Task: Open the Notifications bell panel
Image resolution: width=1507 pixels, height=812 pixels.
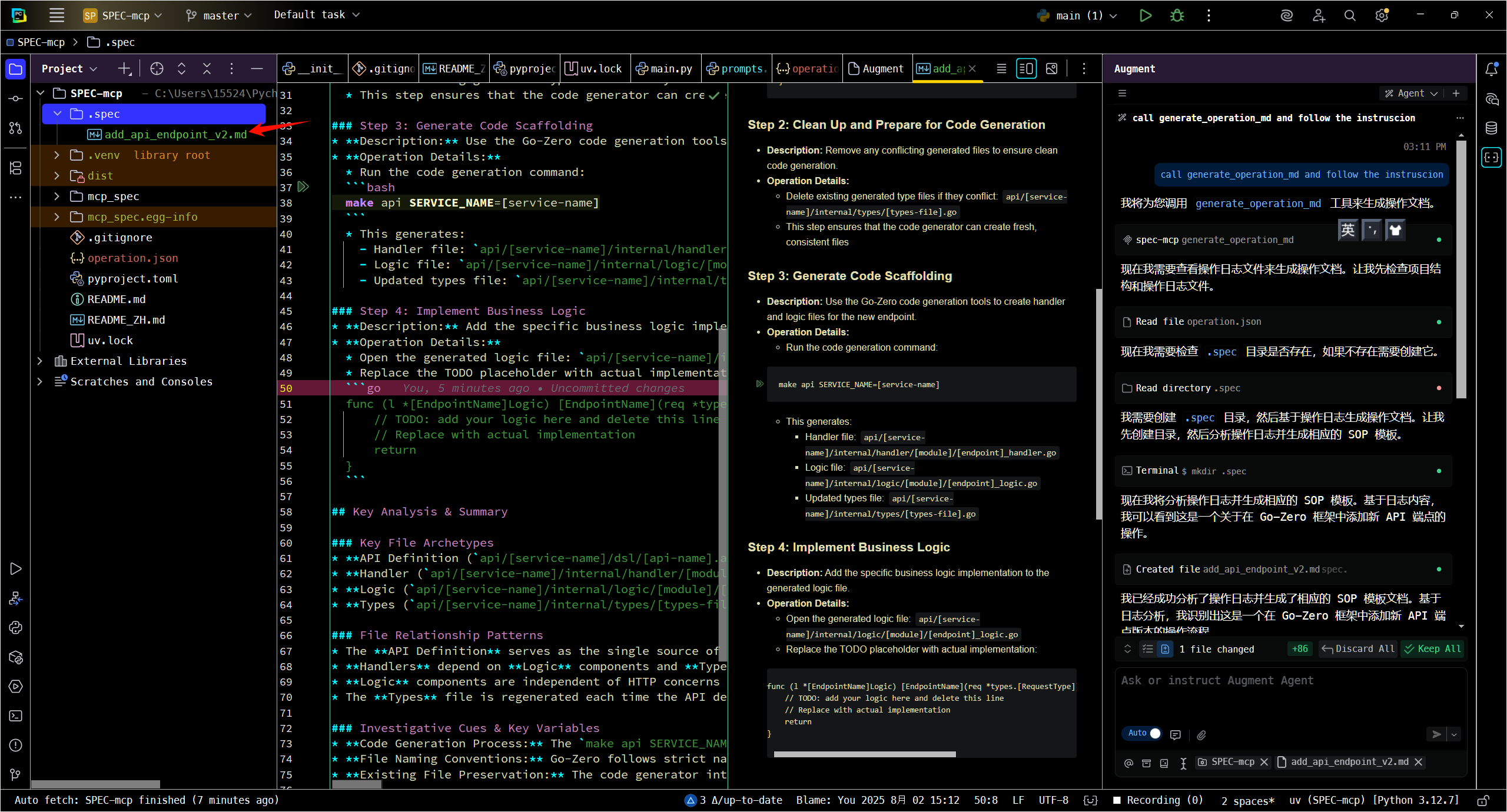Action: (x=1491, y=69)
